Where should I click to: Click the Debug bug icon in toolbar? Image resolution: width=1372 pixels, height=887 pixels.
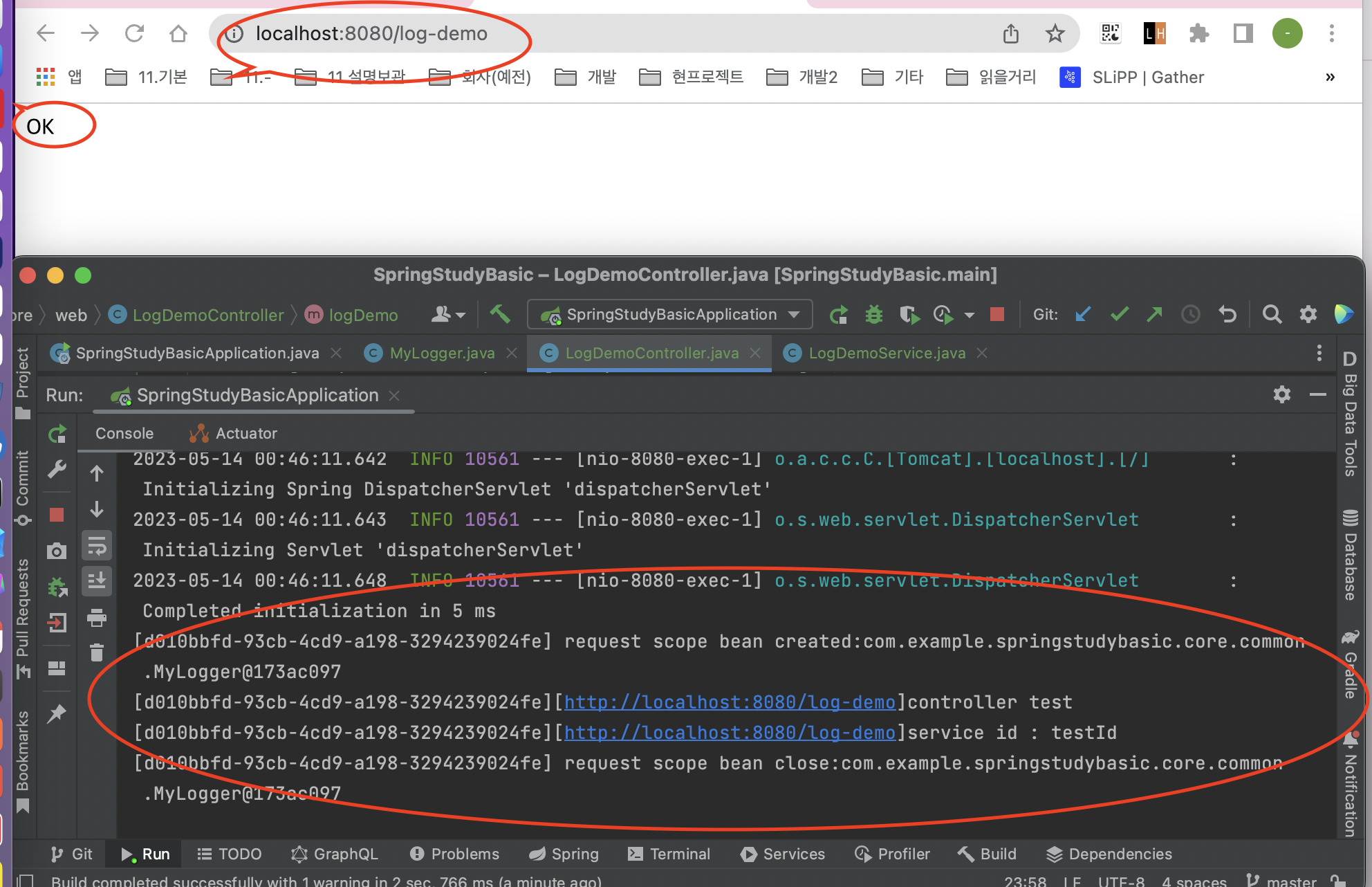(874, 315)
